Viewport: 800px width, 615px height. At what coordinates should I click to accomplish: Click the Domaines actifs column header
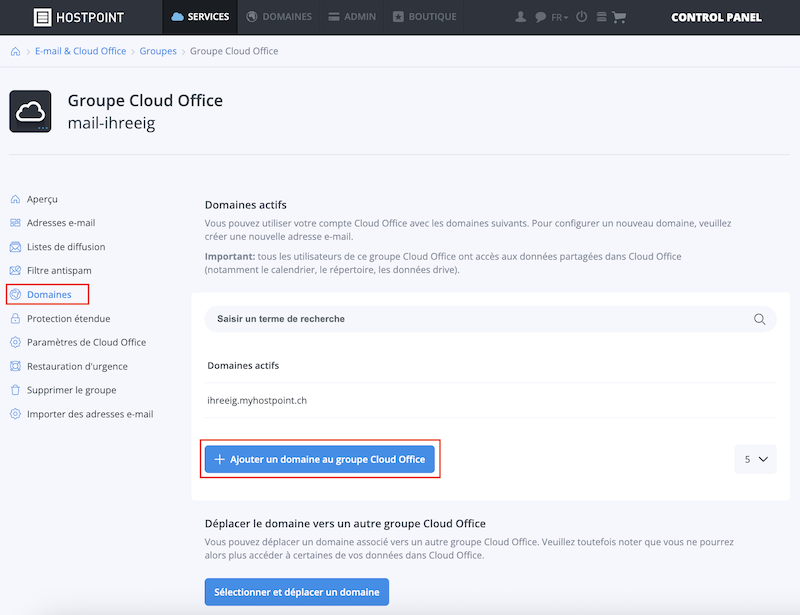243,365
